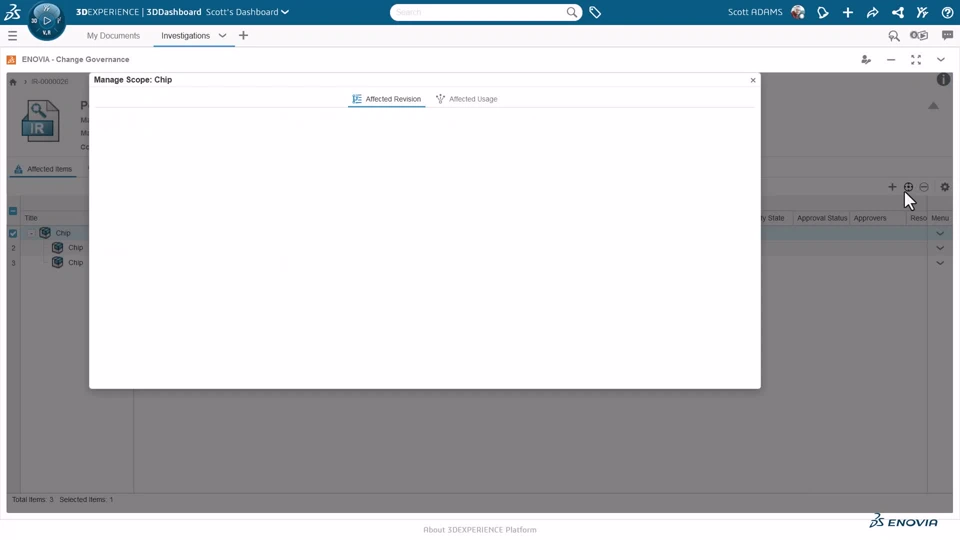Maximize the Change Governance widget

tap(916, 59)
